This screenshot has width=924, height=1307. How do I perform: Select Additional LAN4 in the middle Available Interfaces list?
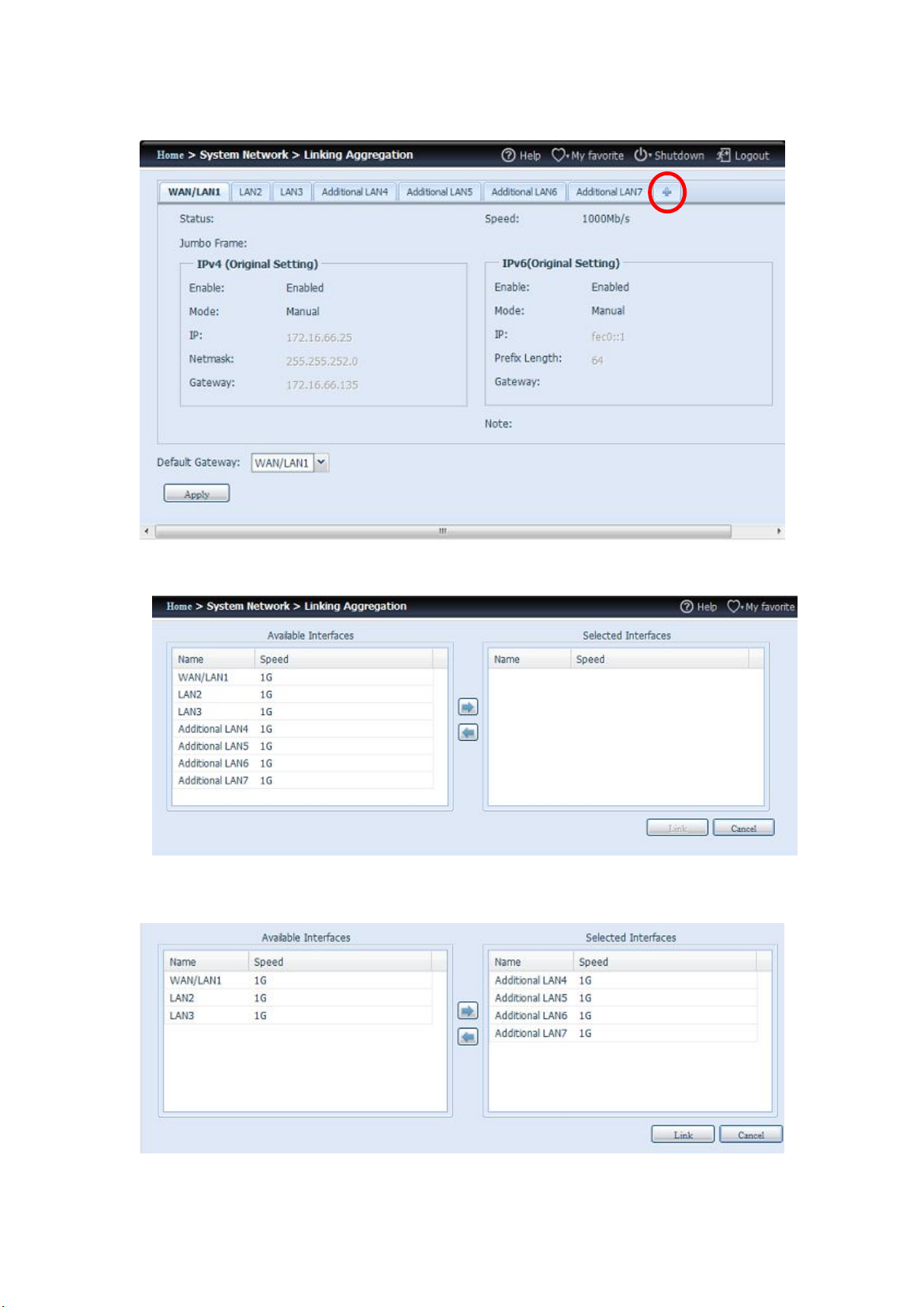pos(303,729)
